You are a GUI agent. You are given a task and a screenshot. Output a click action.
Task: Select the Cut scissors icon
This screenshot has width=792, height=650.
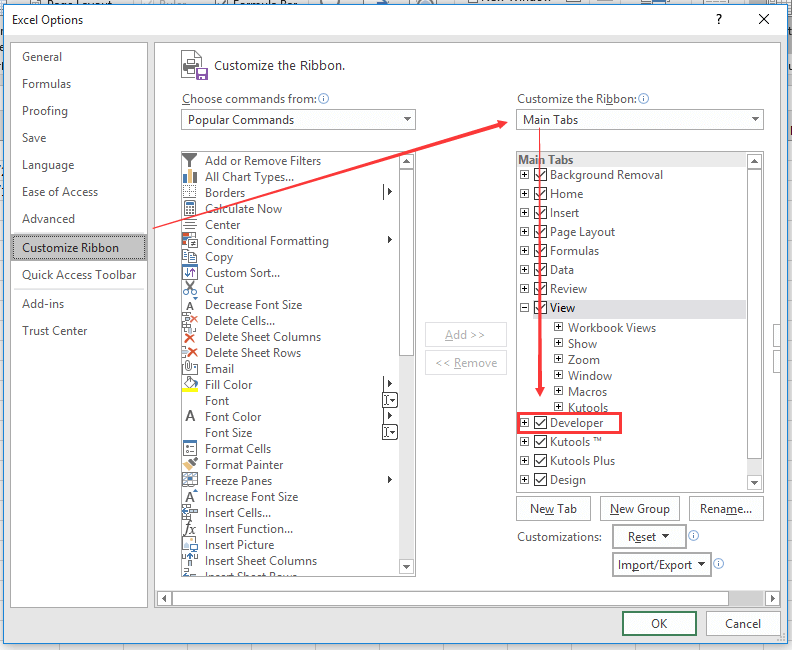tap(190, 289)
